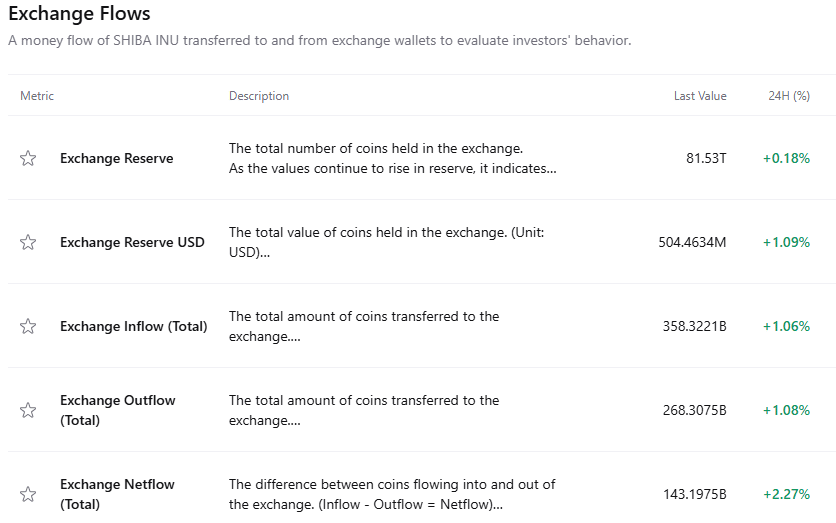Open Exchange Reserve USD metric page
Viewport: 836px width, 523px height.
tap(132, 242)
